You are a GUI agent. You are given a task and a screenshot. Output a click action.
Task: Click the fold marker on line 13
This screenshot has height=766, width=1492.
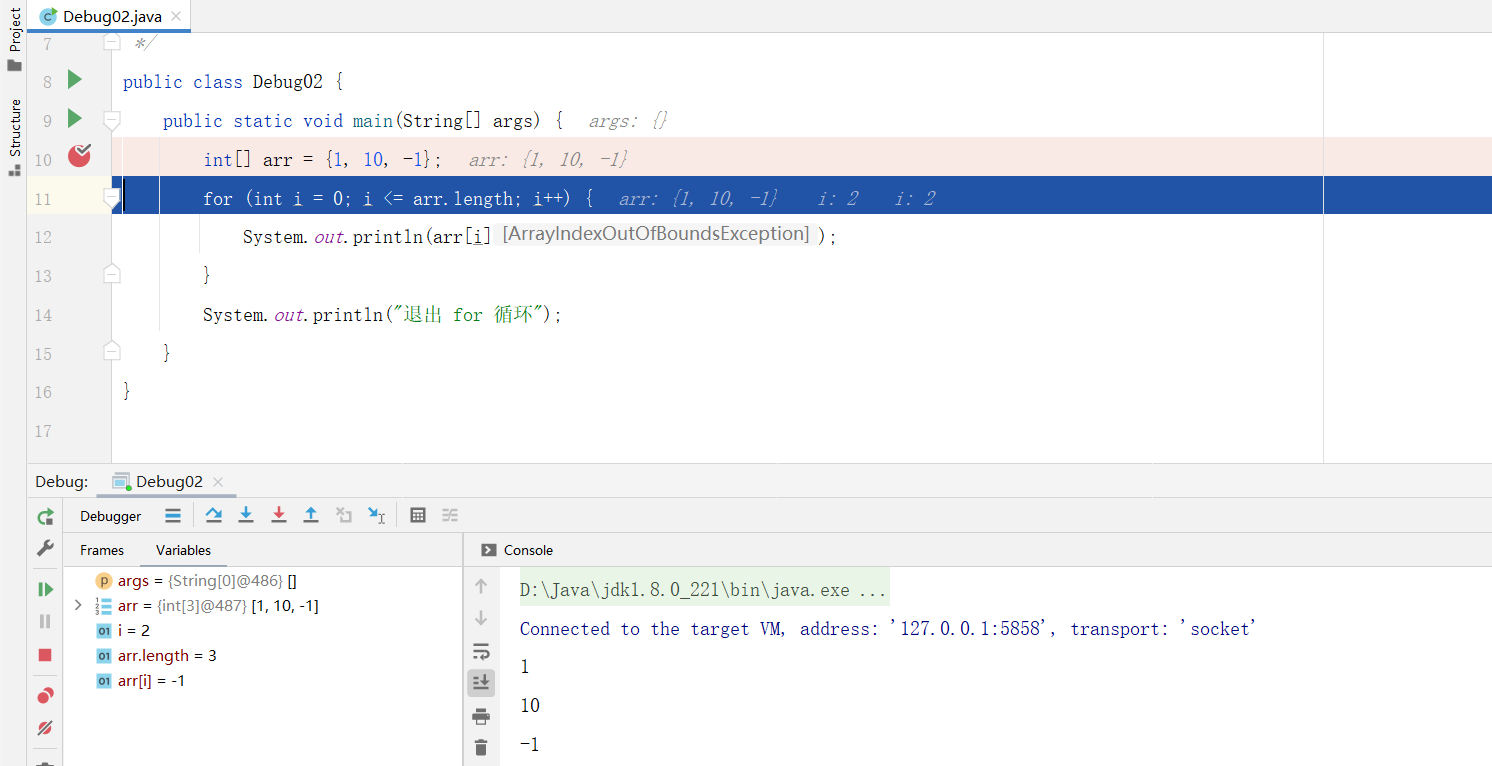coord(112,273)
